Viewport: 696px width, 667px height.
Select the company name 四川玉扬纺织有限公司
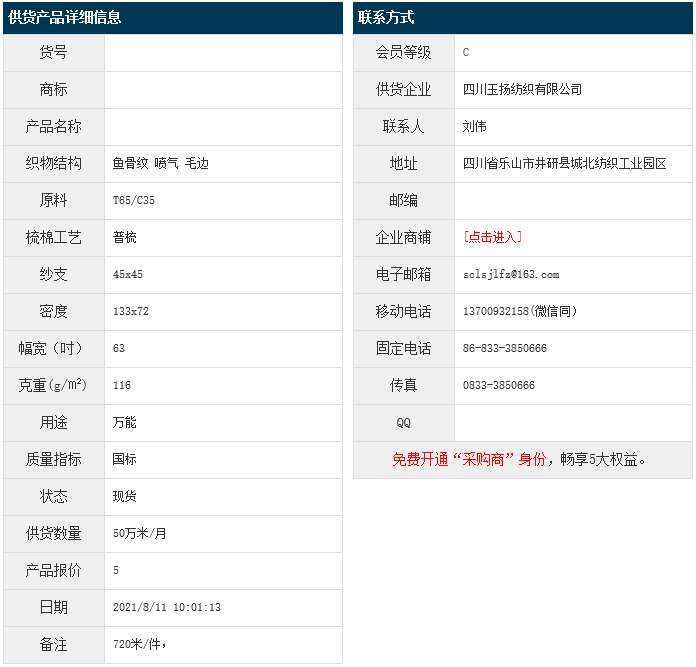click(x=522, y=89)
